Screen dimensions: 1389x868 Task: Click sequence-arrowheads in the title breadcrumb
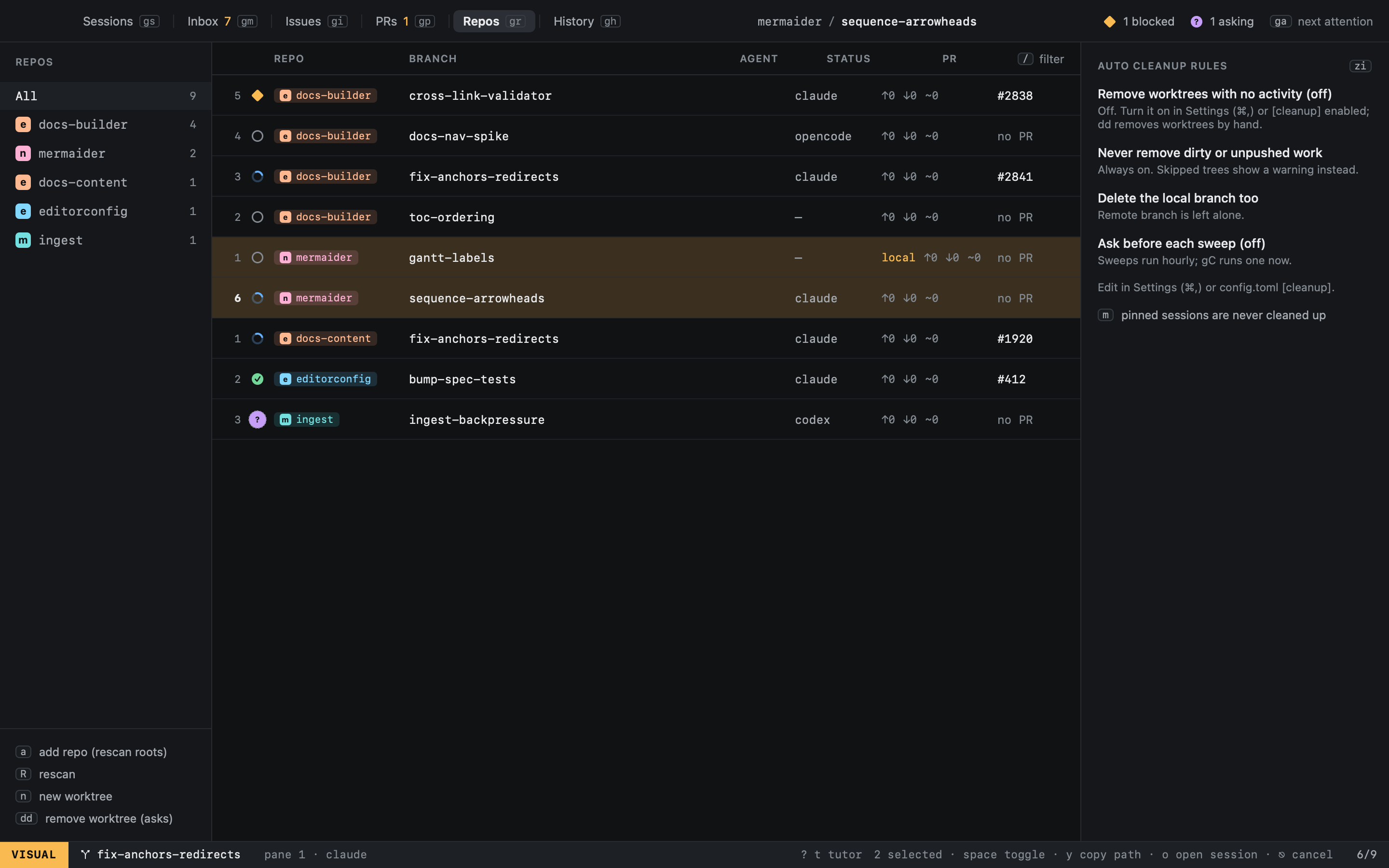click(x=909, y=22)
